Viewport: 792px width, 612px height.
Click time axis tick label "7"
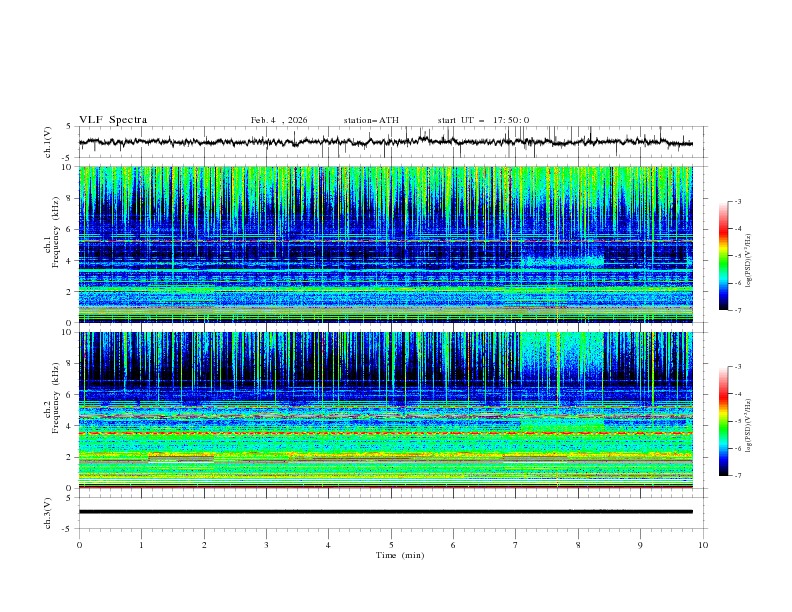coord(516,545)
